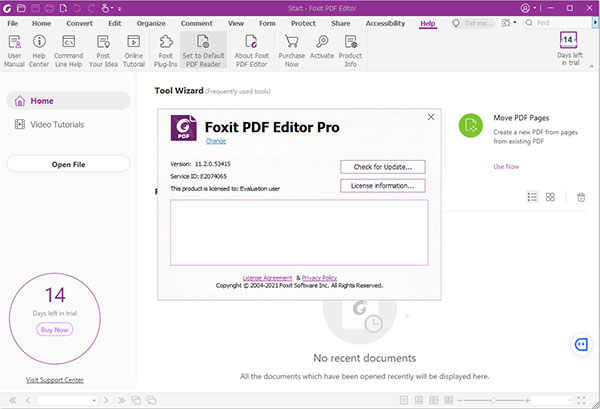This screenshot has width=600, height=409.
Task: Click the Purchase Now cart icon
Action: click(x=292, y=41)
